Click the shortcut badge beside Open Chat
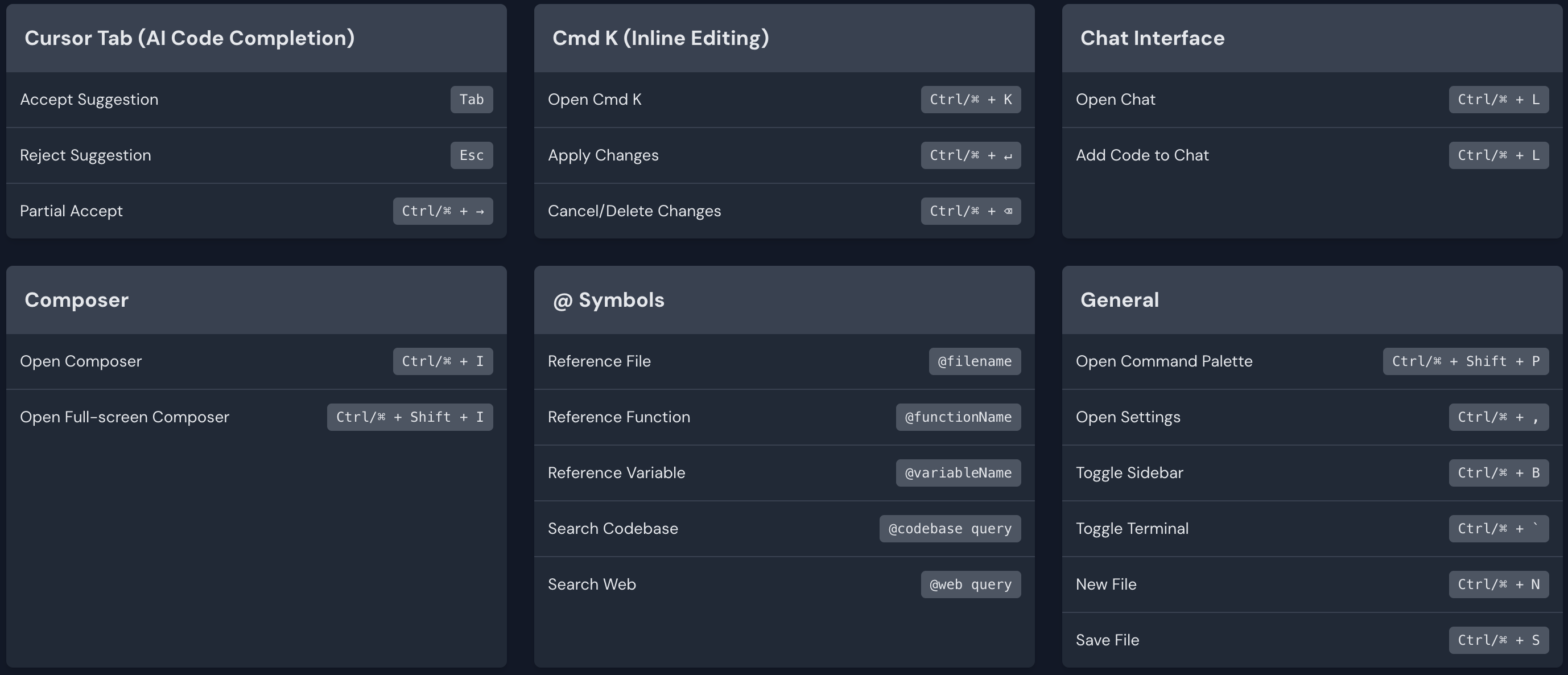 (x=1499, y=100)
